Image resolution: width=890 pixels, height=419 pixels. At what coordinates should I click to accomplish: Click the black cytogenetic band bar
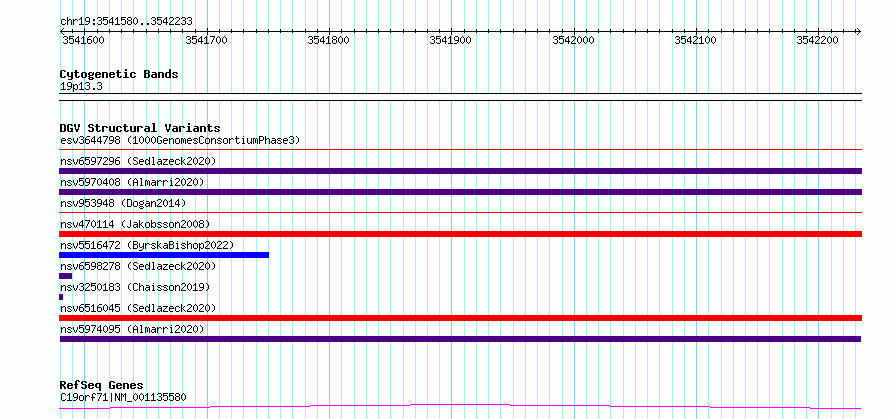[460, 97]
